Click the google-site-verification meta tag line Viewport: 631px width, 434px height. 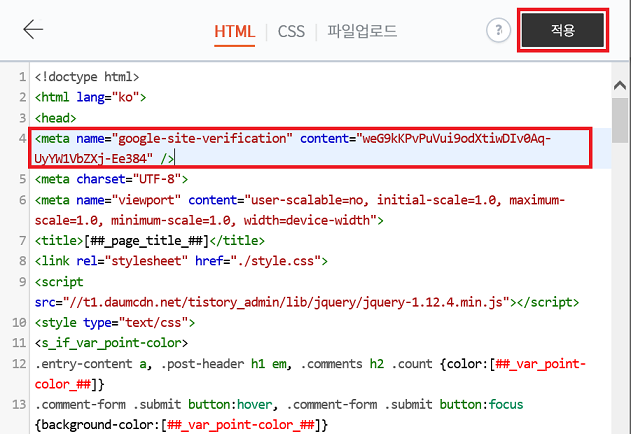(310, 148)
